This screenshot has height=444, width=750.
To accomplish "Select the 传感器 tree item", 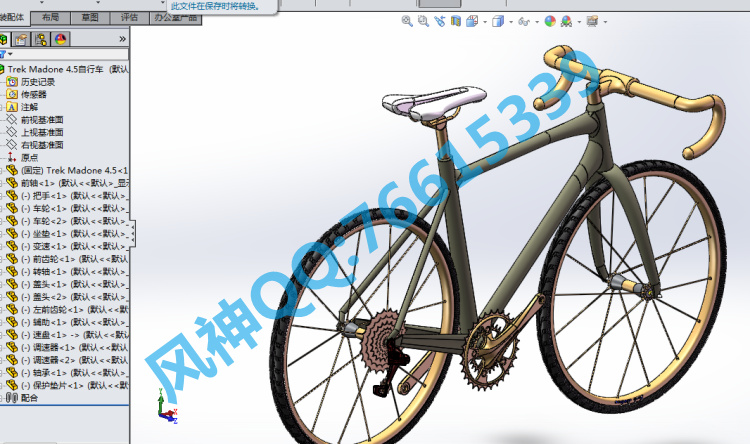I will coord(33,95).
